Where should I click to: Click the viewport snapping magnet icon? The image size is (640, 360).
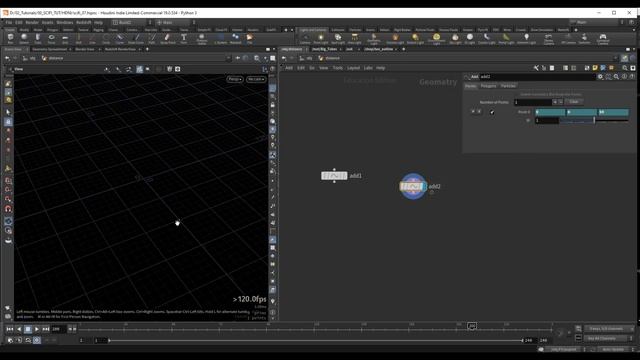[x=8, y=209]
